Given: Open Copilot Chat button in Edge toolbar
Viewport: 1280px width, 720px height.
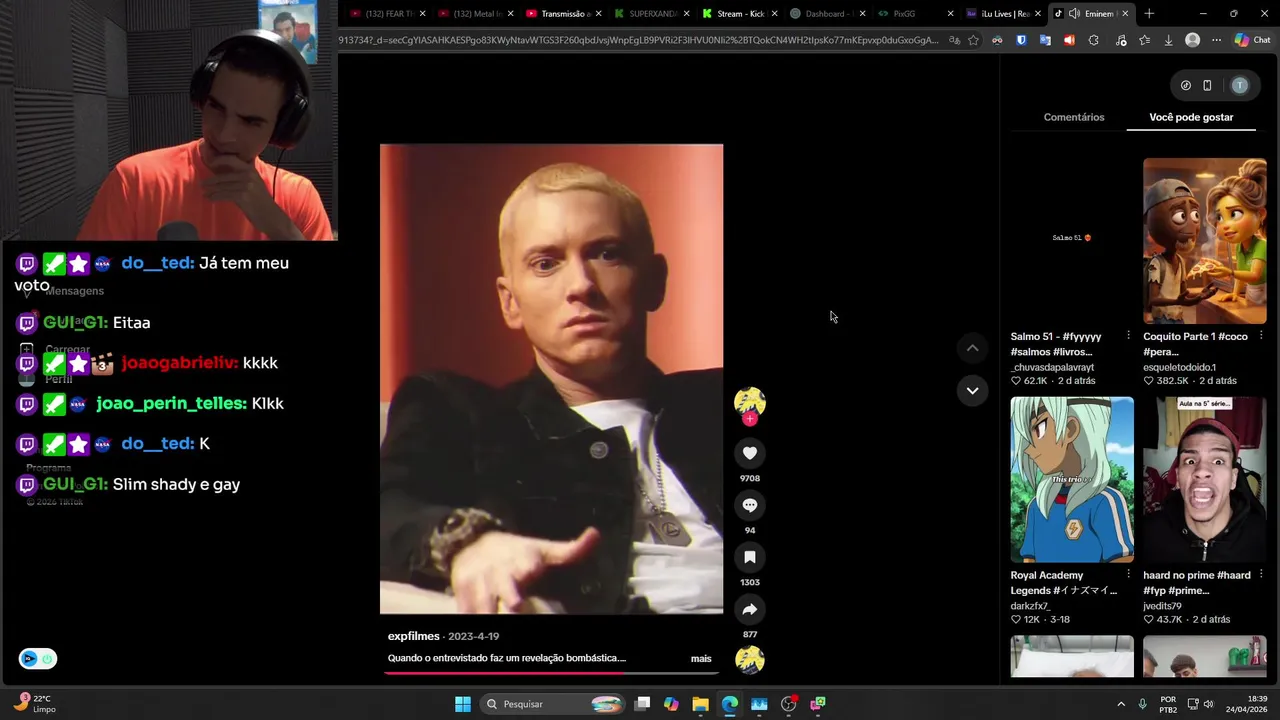Looking at the screenshot, I should click(x=1252, y=40).
